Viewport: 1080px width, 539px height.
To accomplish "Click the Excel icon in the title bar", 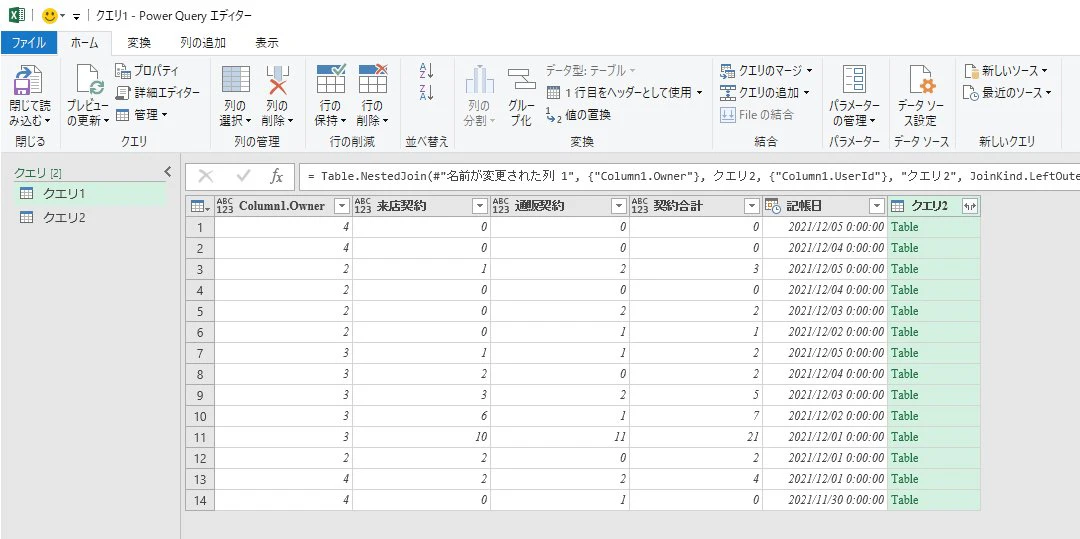I will point(17,14).
